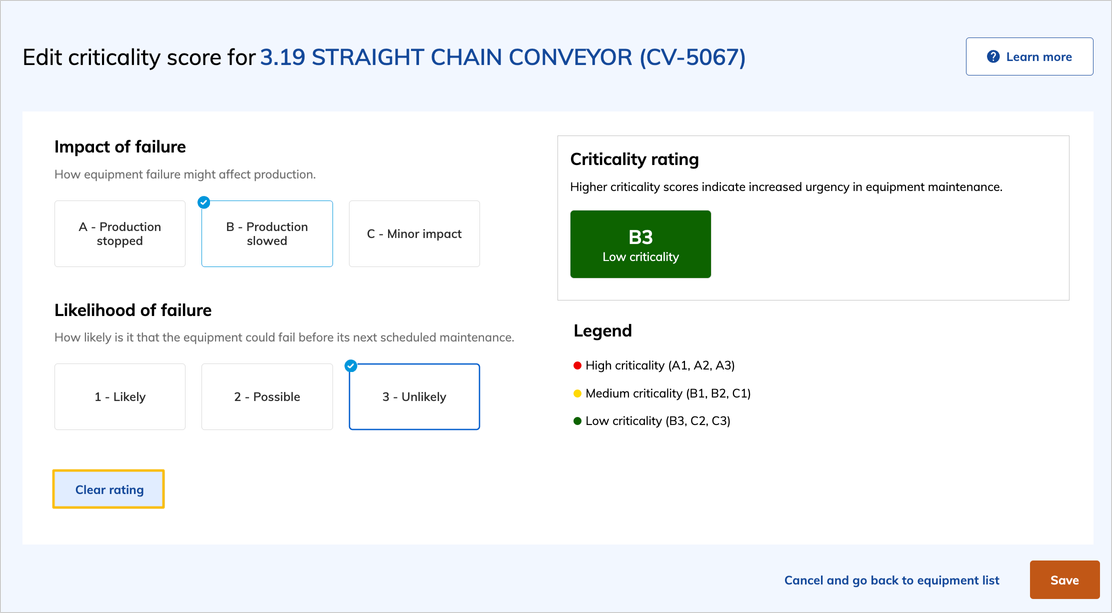This screenshot has width=1112, height=613.
Task: Select A - Production stopped impact
Action: (x=120, y=234)
